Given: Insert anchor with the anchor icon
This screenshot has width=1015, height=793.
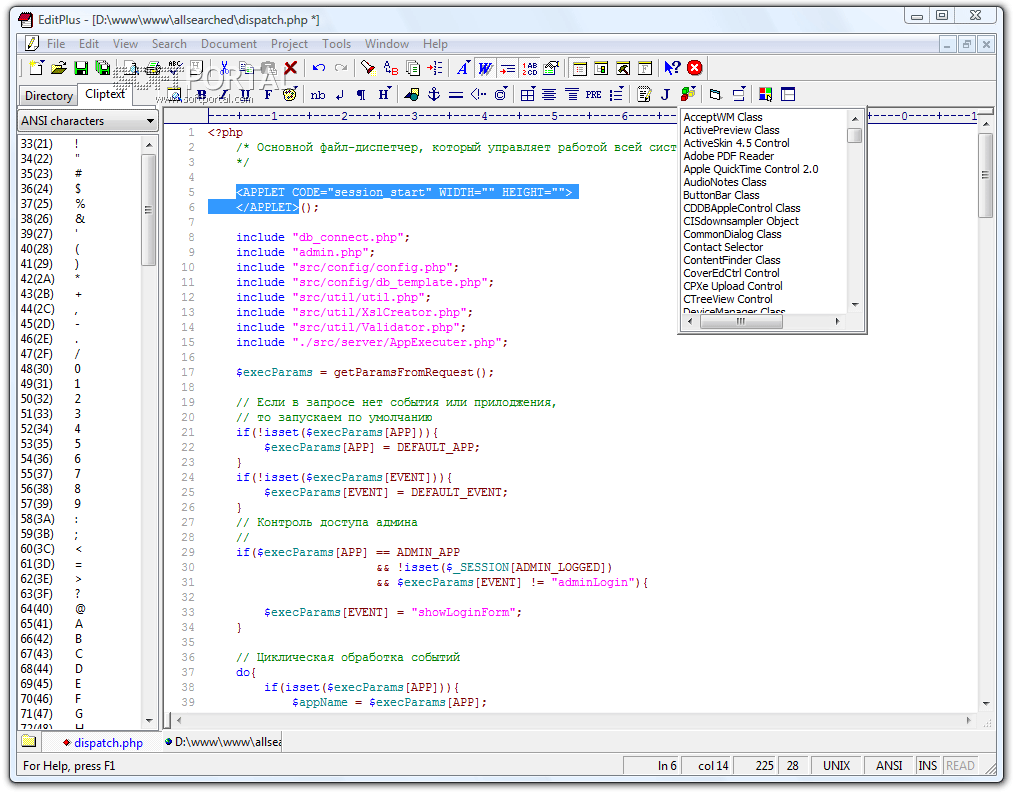Looking at the screenshot, I should click(x=434, y=95).
